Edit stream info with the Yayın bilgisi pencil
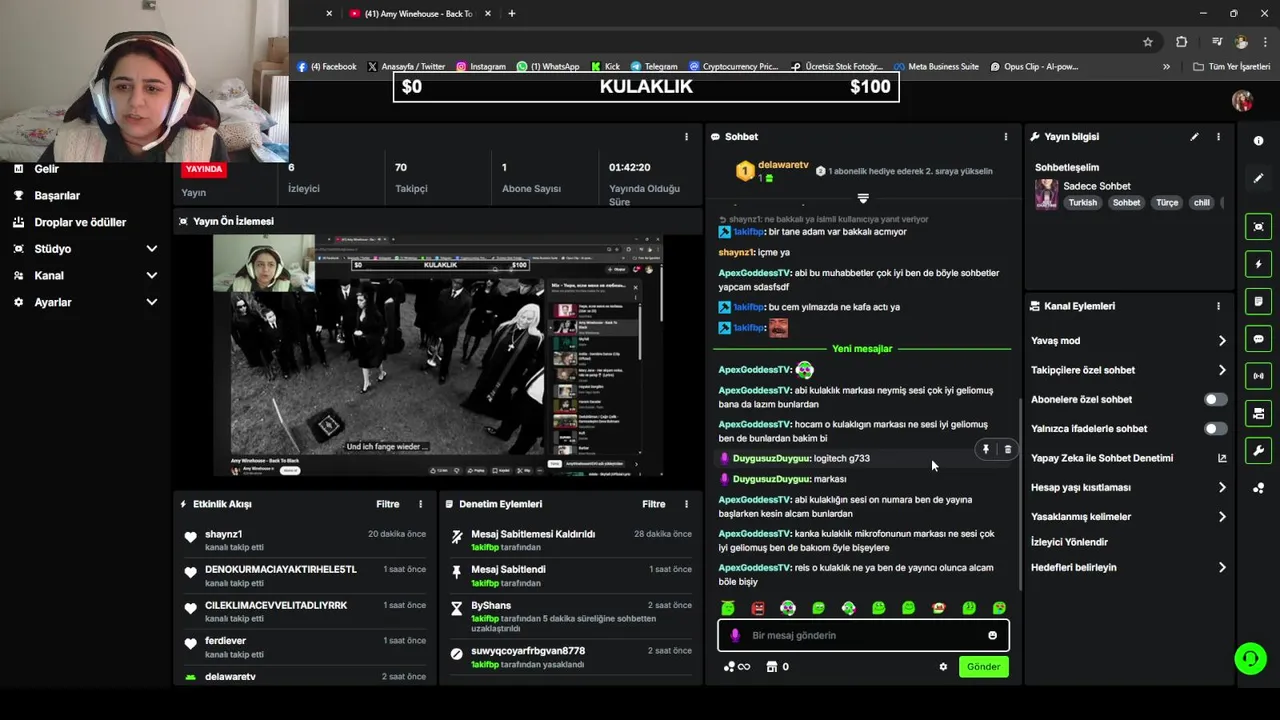The height and width of the screenshot is (720, 1280). click(x=1194, y=137)
